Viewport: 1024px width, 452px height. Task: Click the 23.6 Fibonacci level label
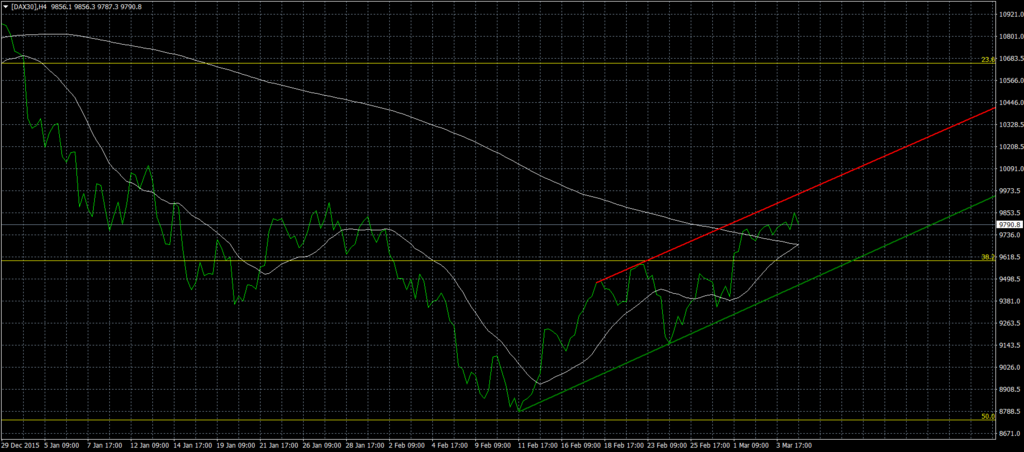click(986, 60)
